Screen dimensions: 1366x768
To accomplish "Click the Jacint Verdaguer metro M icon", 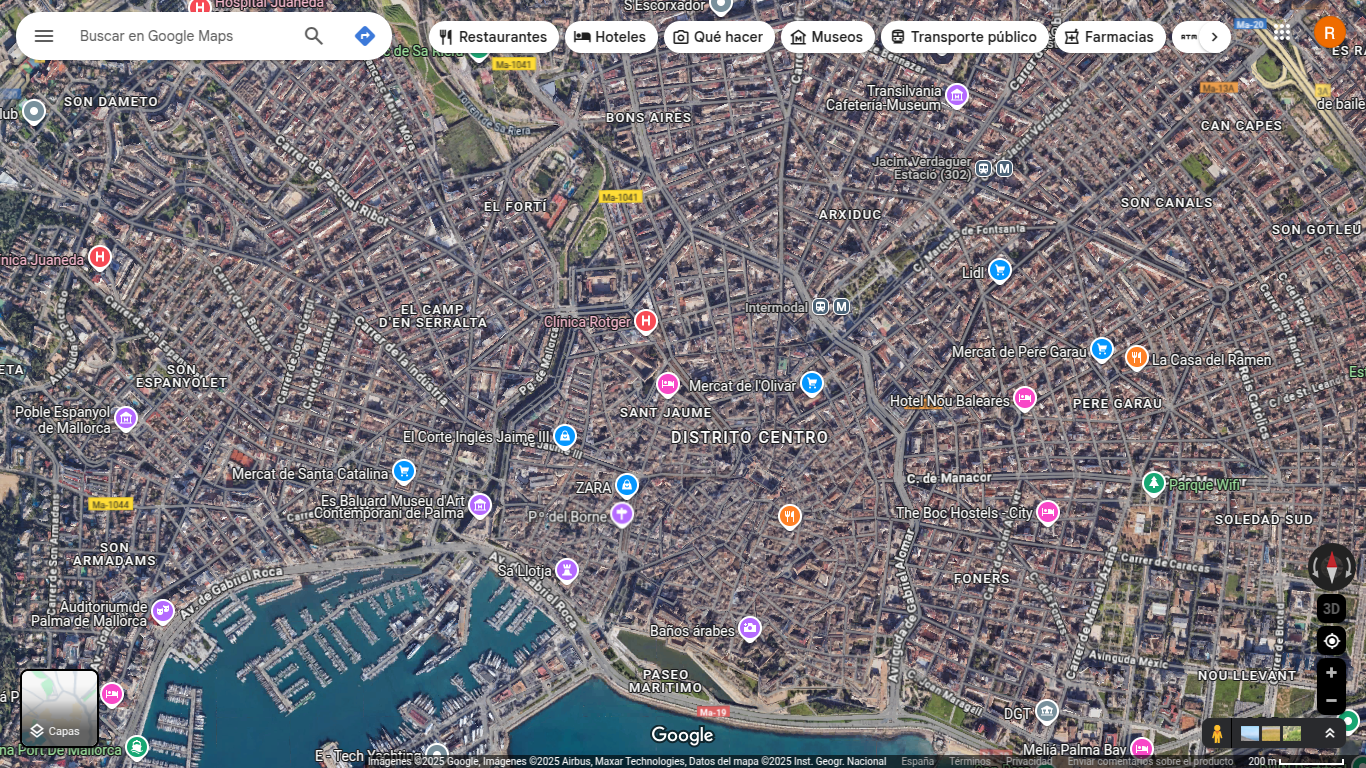I will [1005, 169].
